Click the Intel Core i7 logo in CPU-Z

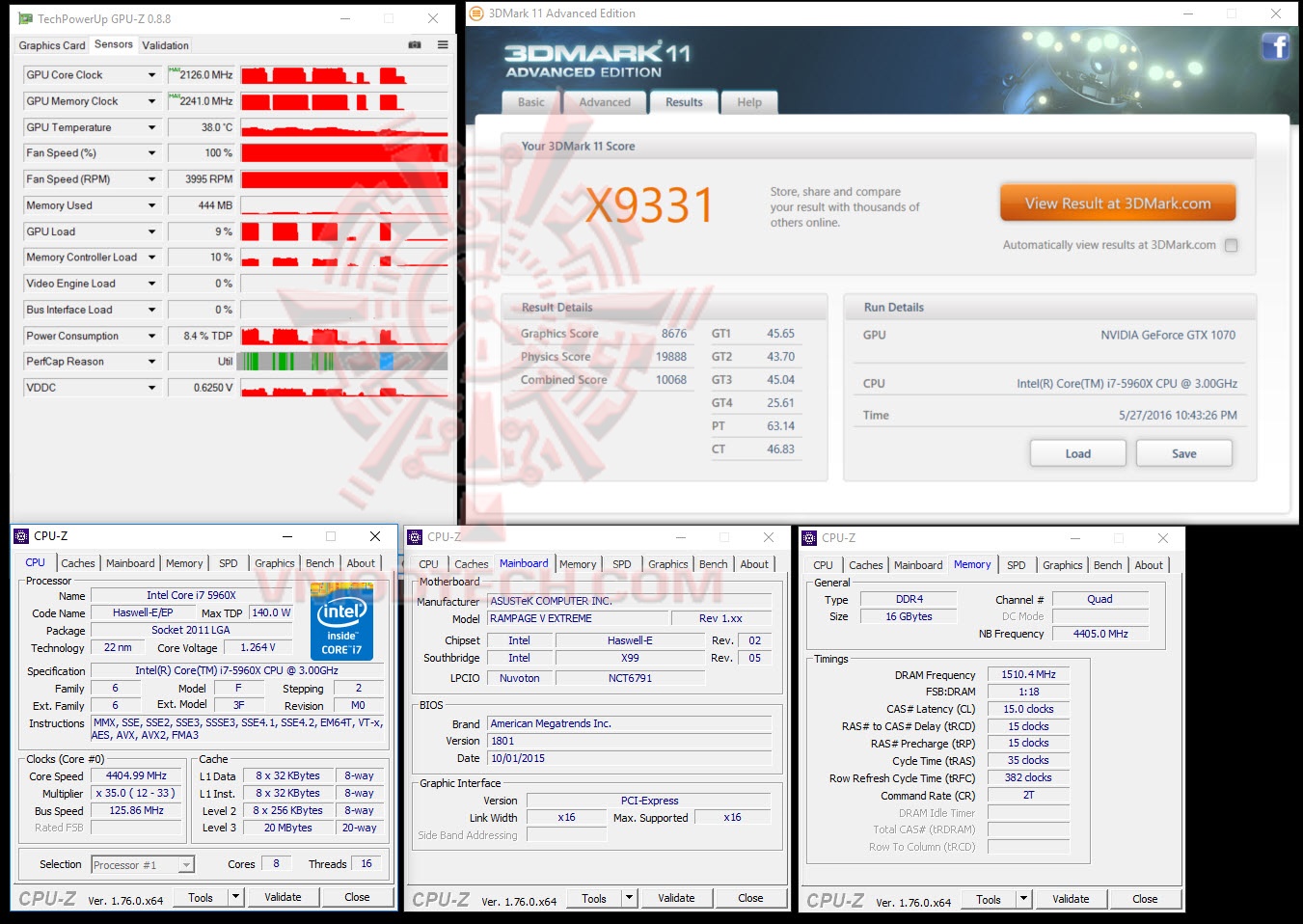coord(342,622)
